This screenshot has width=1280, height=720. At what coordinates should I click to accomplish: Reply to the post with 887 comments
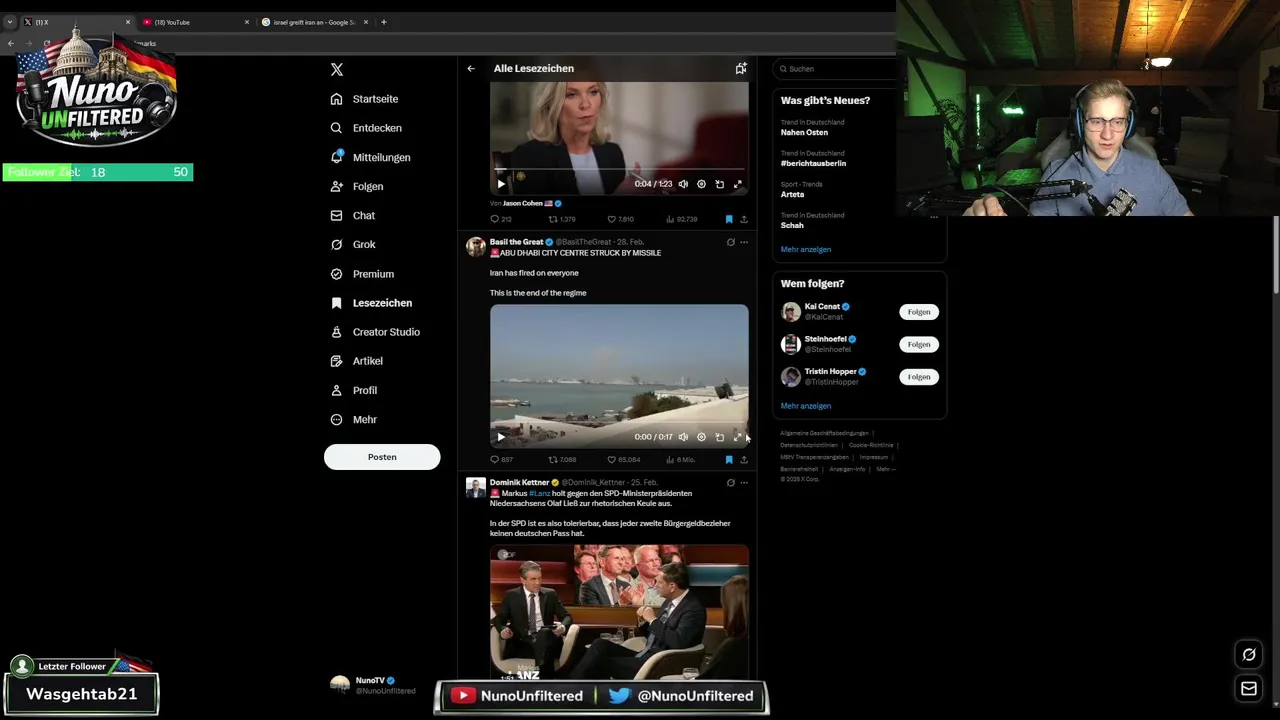pos(501,460)
